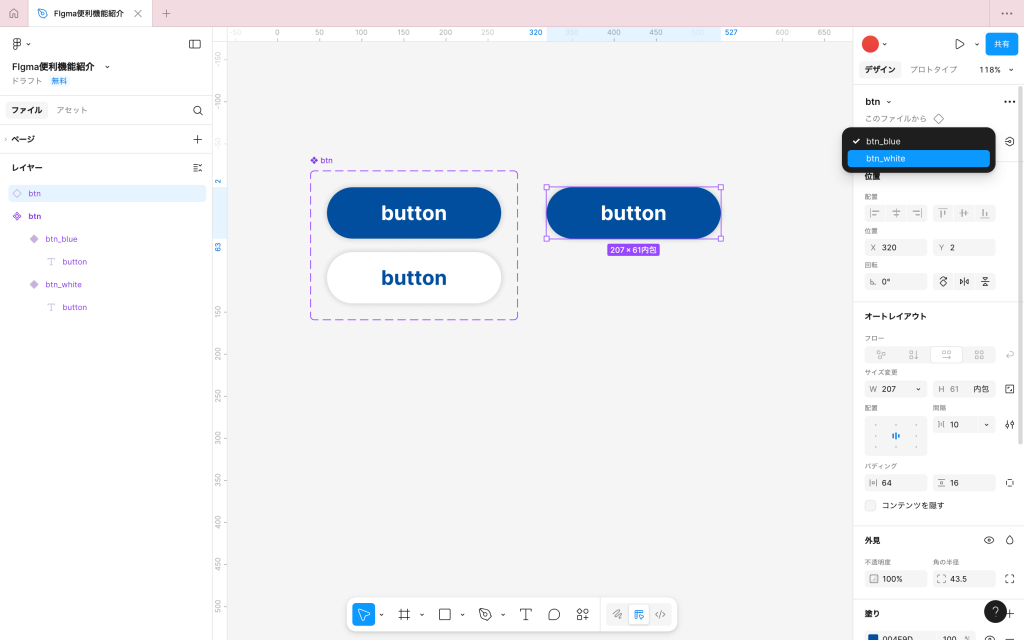This screenshot has height=640, width=1024.
Task: Add a new page with plus button
Action: pos(197,139)
